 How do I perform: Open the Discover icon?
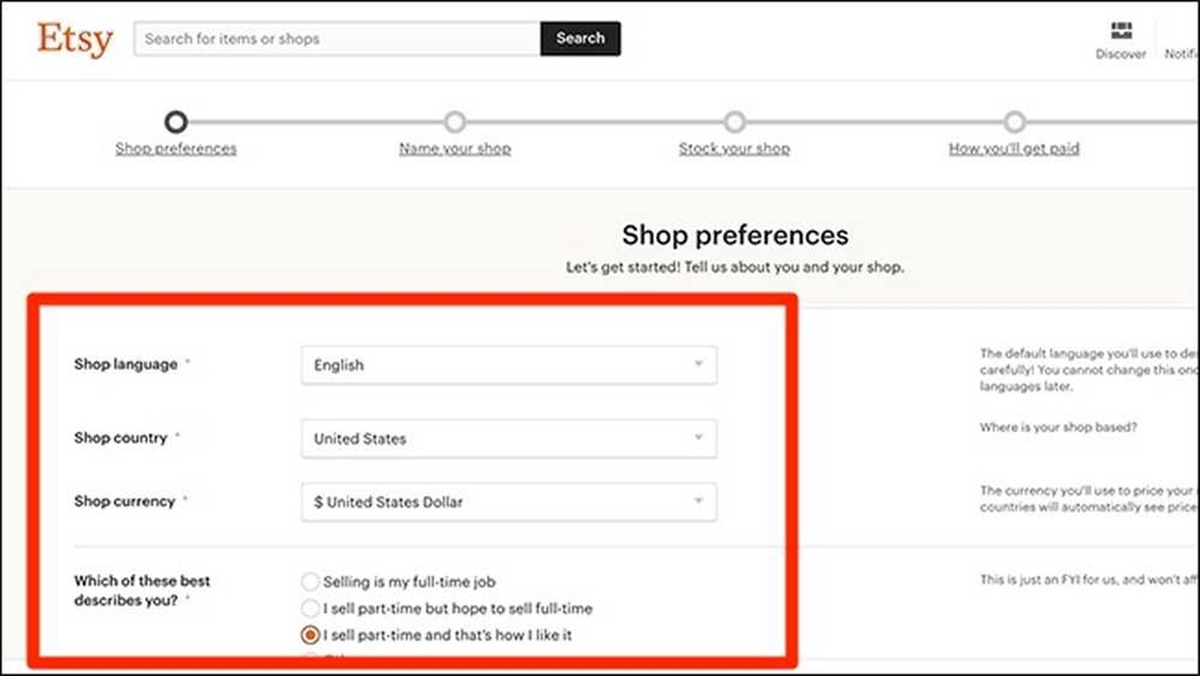(1121, 31)
